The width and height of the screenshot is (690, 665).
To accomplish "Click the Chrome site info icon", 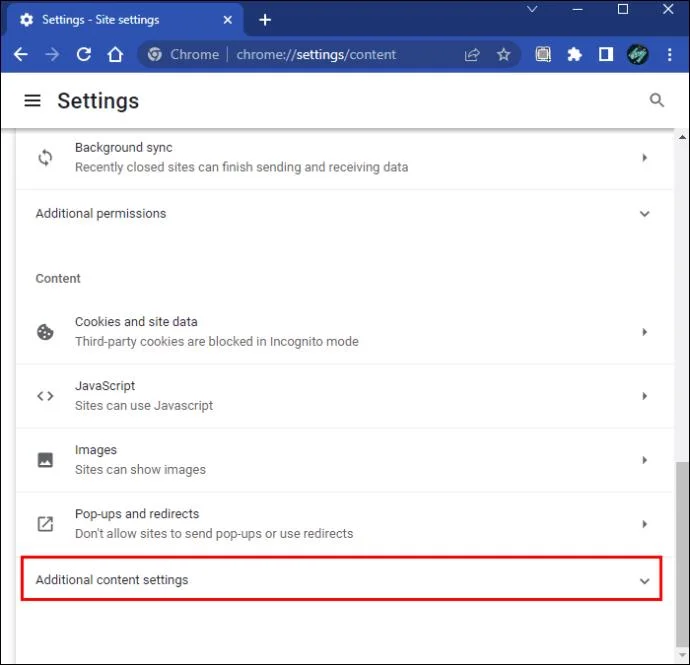I will 154,55.
